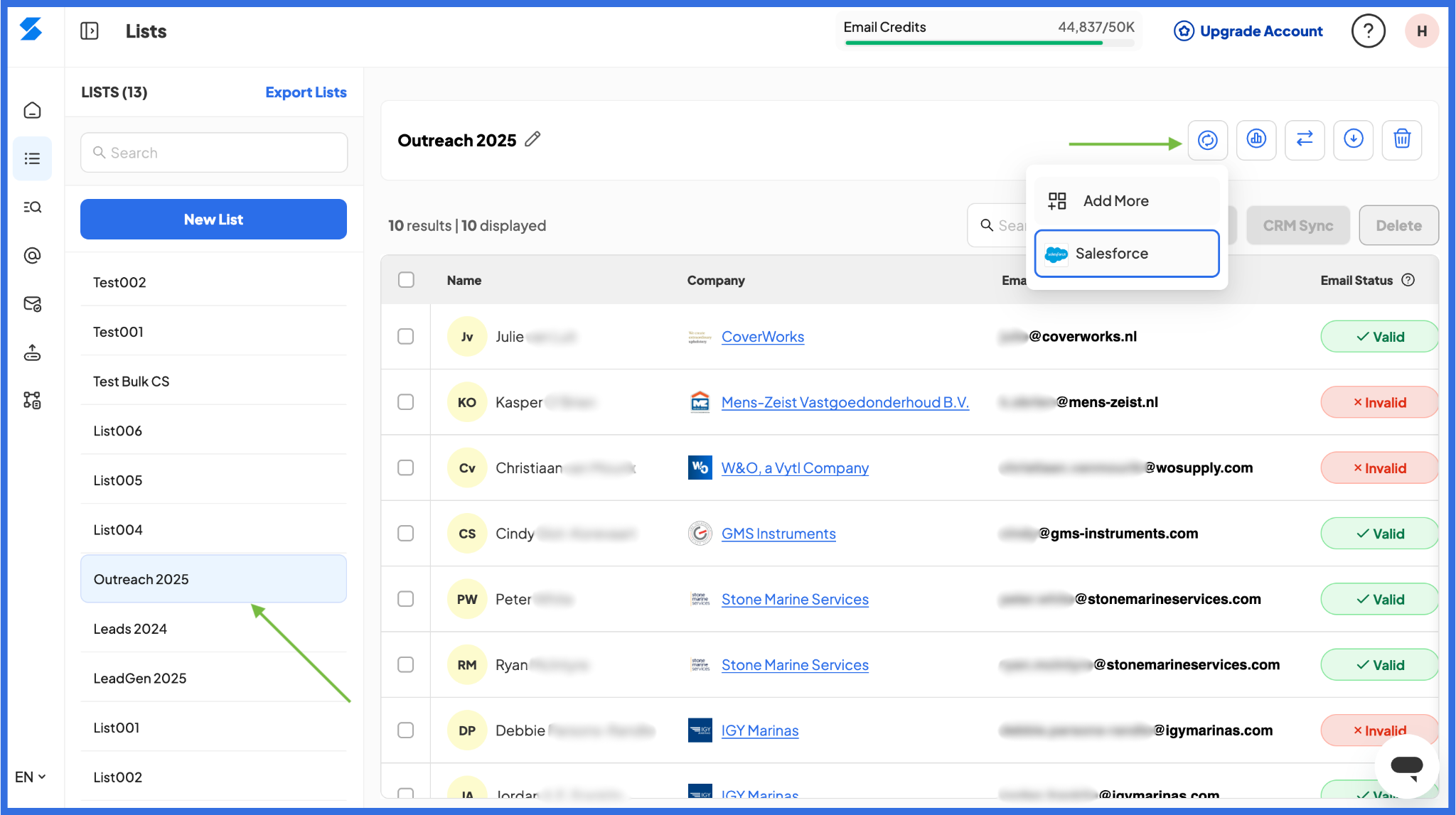
Task: Open the Outreach 2025 list
Action: pos(213,579)
